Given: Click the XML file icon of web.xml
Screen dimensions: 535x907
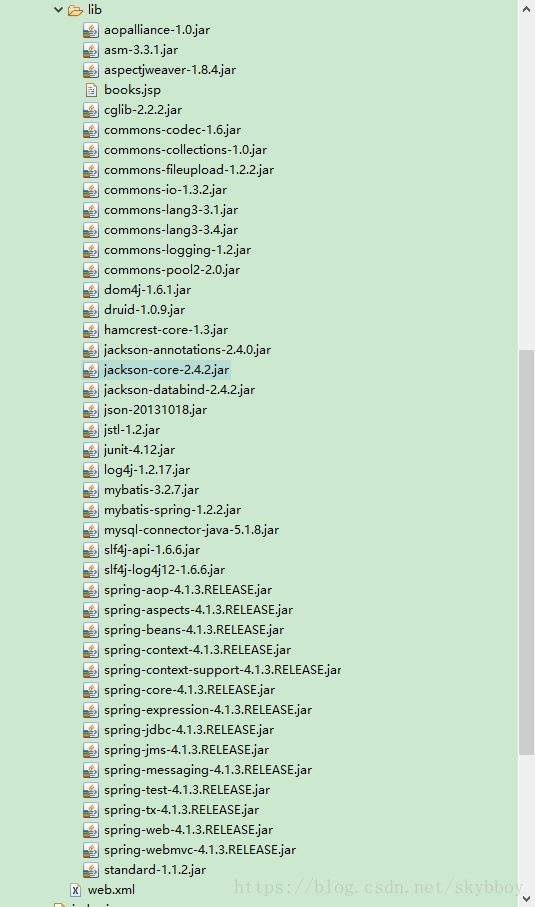Looking at the screenshot, I should click(75, 890).
